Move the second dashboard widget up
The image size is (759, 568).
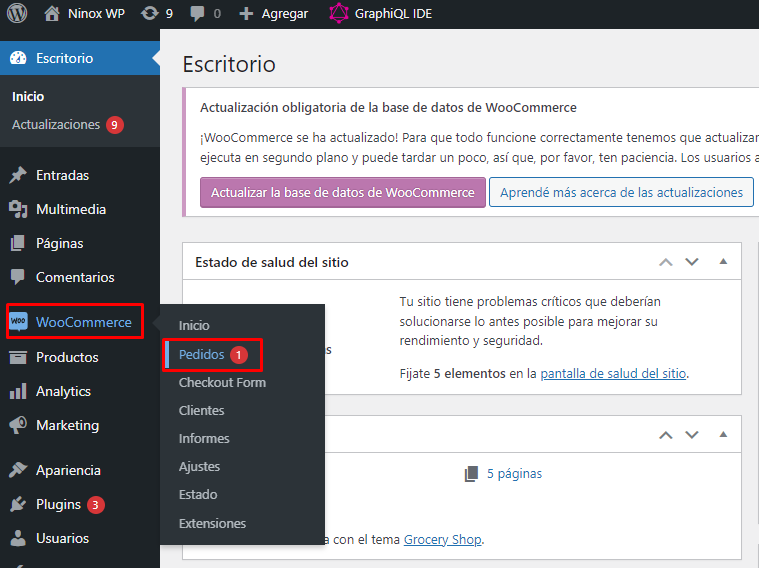click(x=666, y=435)
